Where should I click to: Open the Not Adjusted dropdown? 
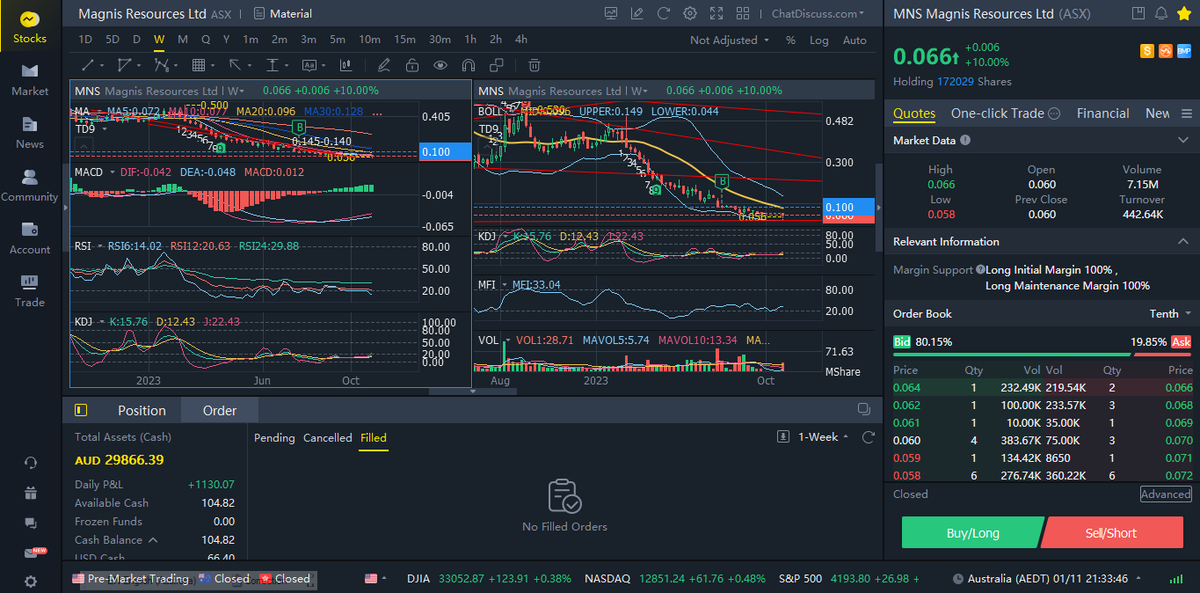pyautogui.click(x=730, y=40)
